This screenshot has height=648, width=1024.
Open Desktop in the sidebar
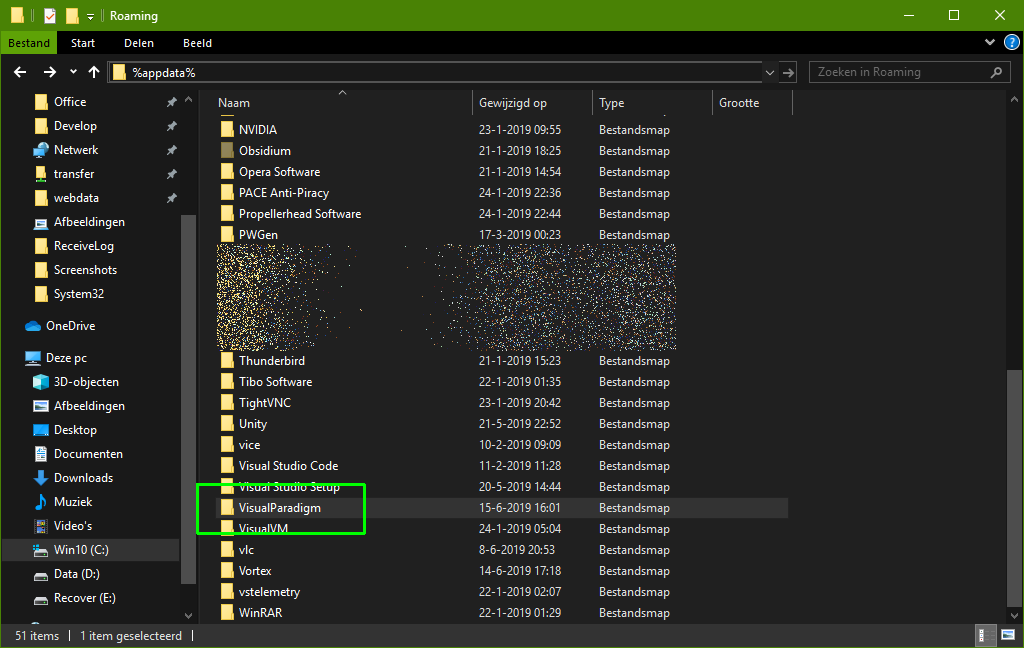pos(75,430)
